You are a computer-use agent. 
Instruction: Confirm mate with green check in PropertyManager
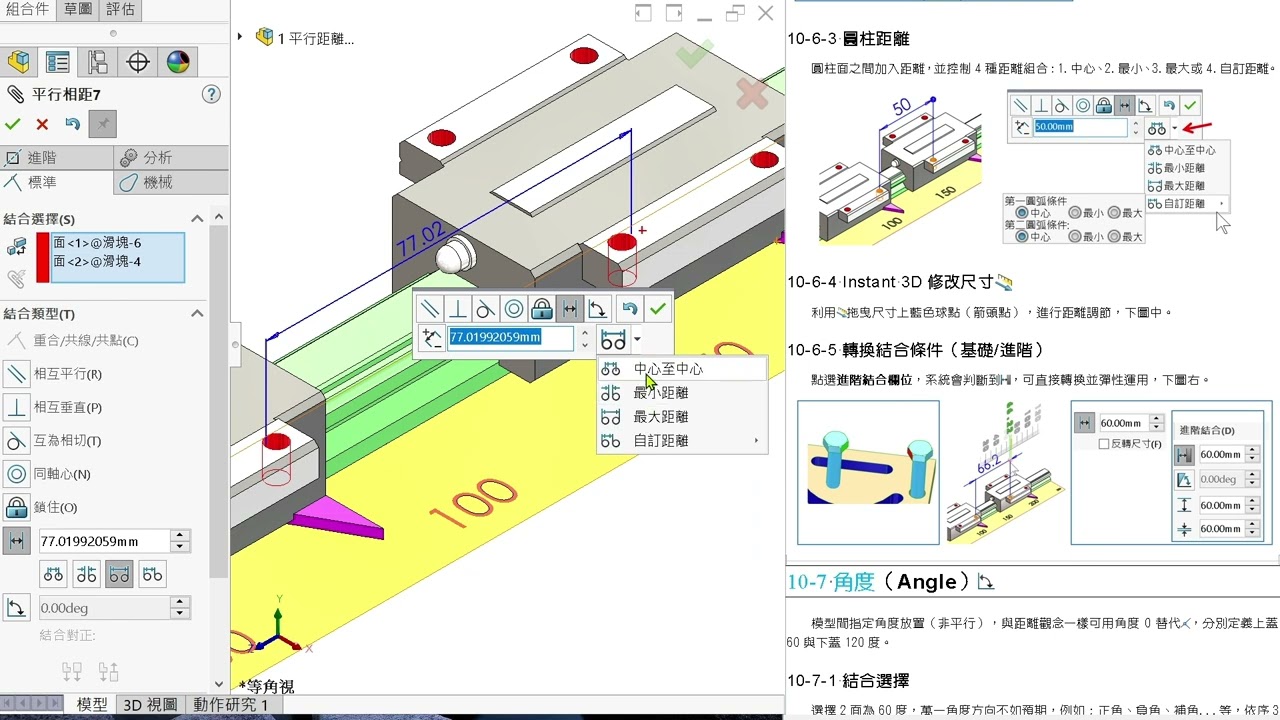(12, 124)
